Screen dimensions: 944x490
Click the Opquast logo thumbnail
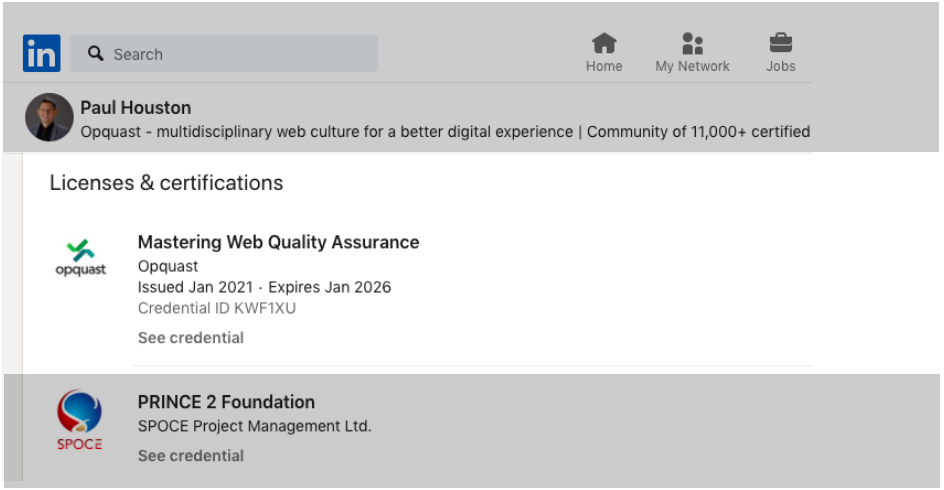[x=81, y=258]
